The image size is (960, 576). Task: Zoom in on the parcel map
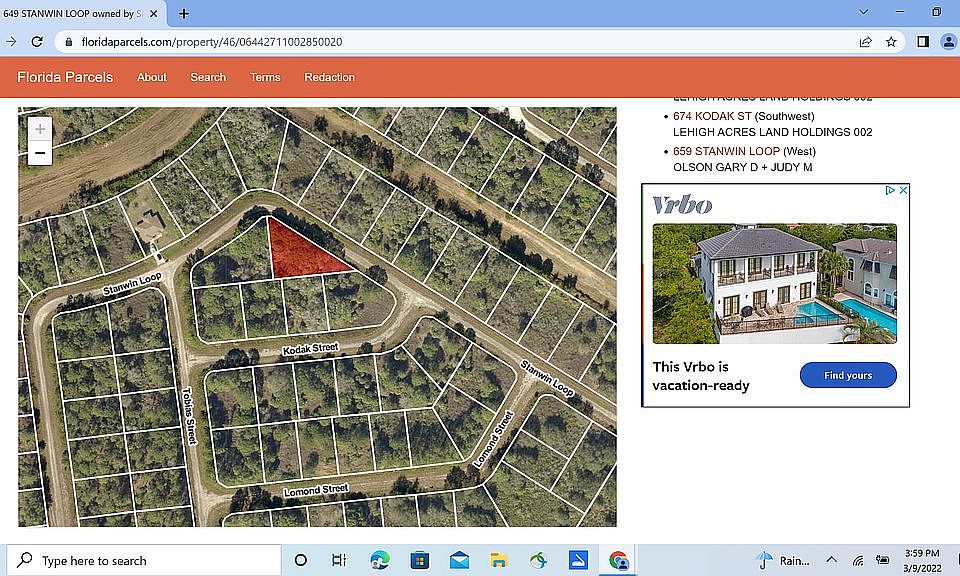click(40, 129)
